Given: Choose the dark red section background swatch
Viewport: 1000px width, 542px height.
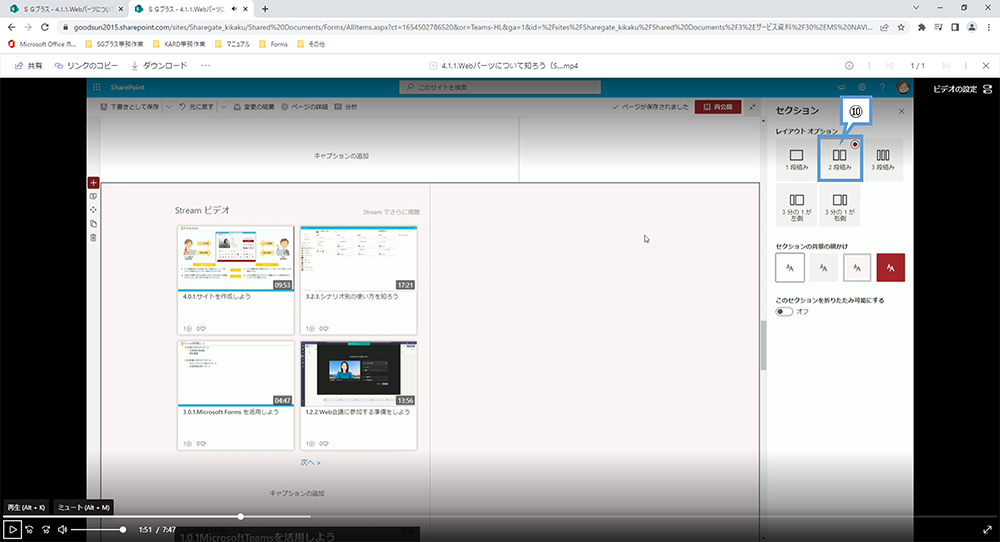Looking at the screenshot, I should tap(890, 268).
